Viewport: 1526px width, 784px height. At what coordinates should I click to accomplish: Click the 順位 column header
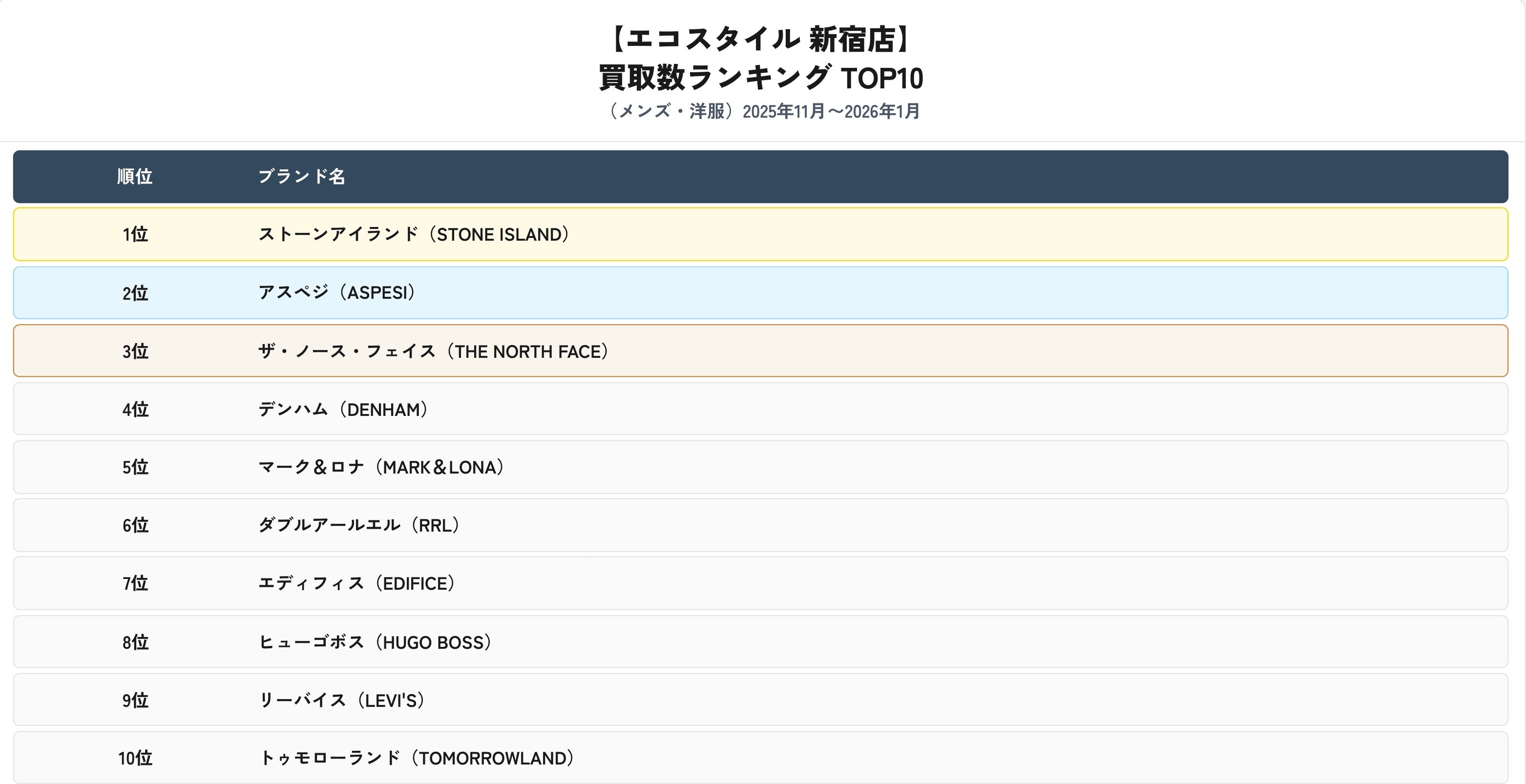(x=134, y=176)
